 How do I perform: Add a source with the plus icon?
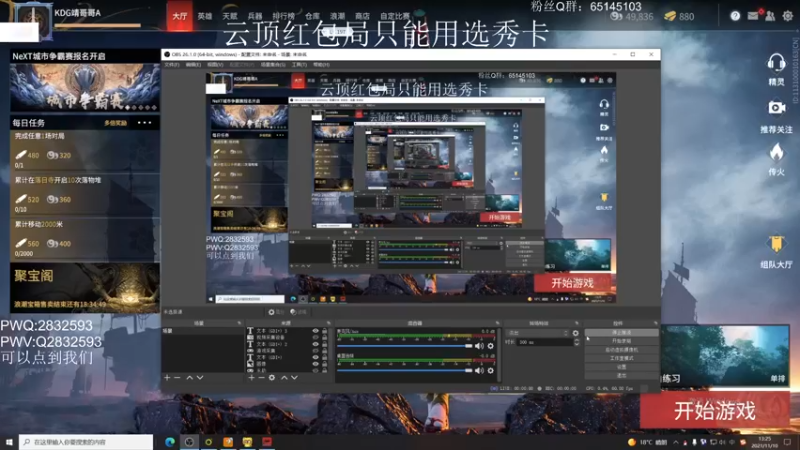tap(251, 378)
